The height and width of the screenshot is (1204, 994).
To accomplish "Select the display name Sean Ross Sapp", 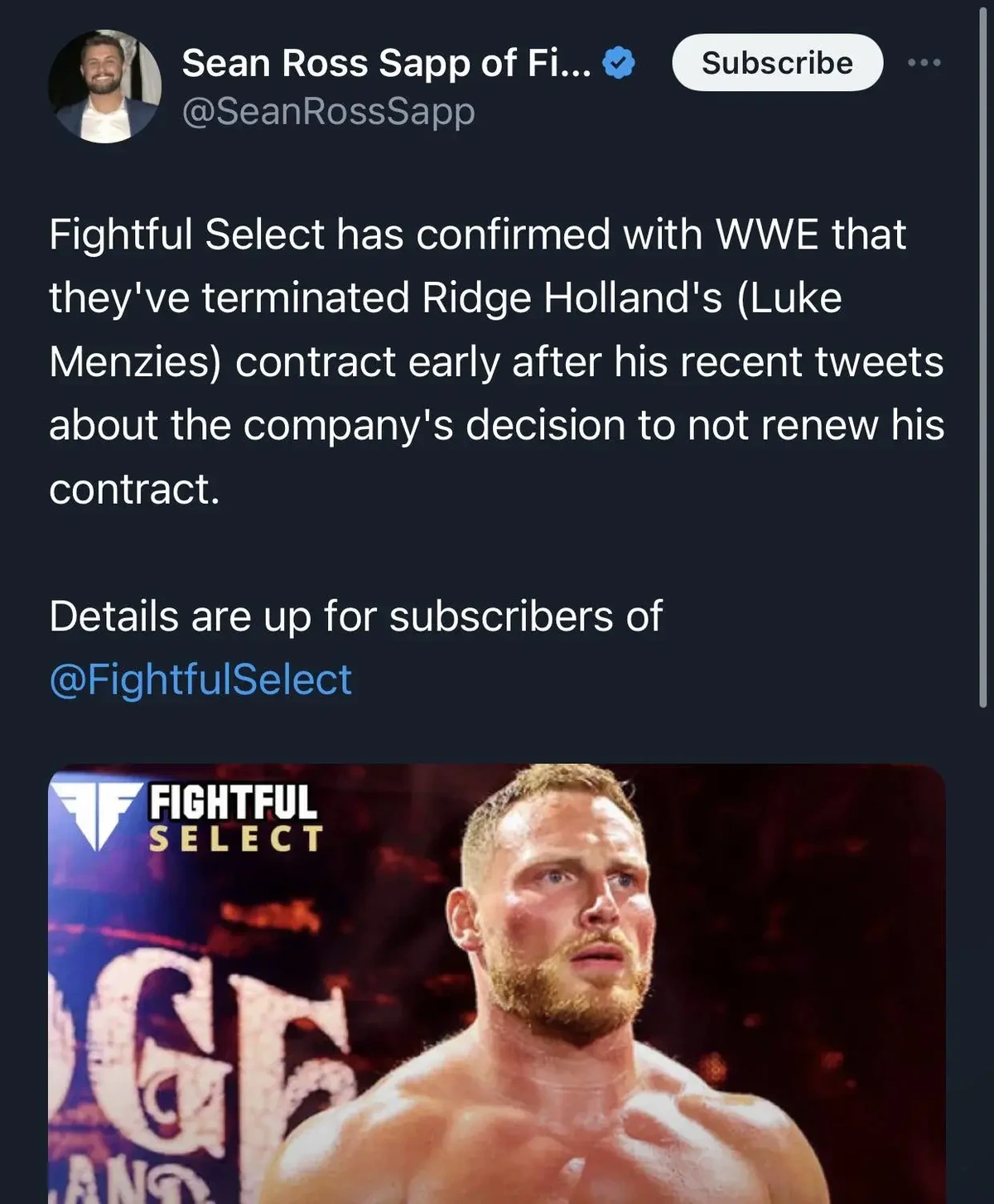I will 386,64.
